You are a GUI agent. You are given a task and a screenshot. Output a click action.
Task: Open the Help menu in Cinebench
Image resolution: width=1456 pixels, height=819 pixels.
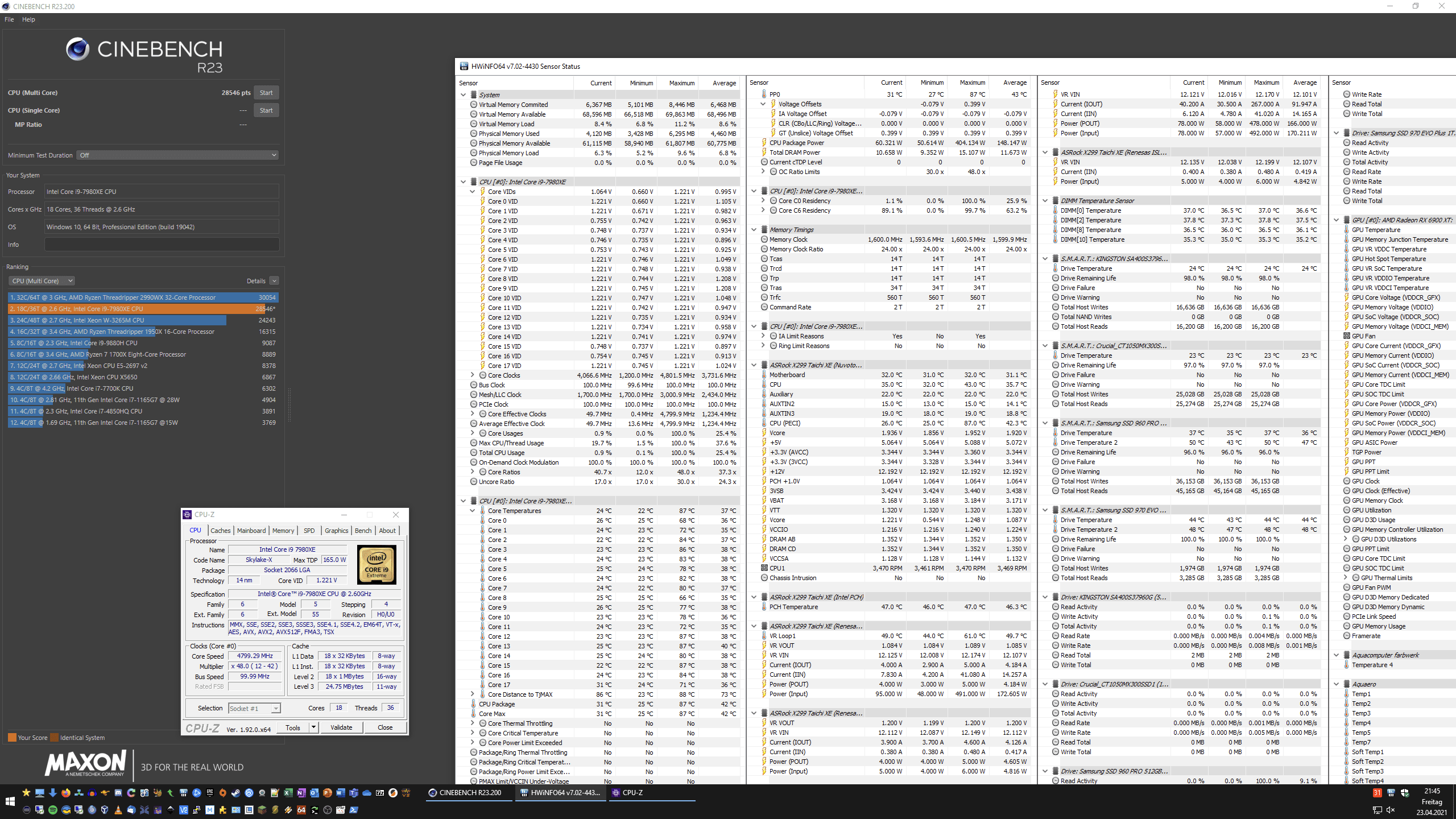click(x=28, y=19)
